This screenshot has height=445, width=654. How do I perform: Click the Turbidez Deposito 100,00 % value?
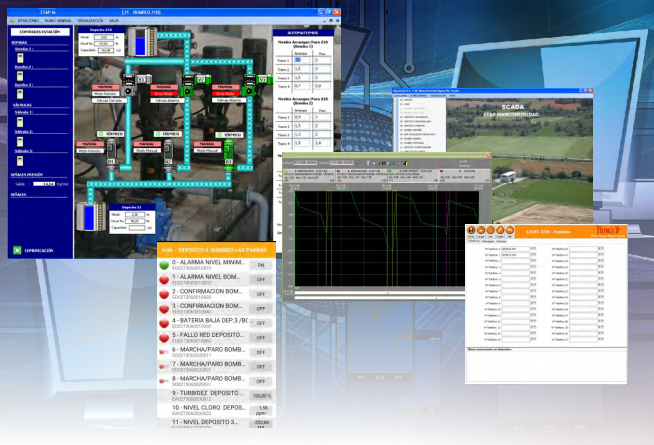tap(261, 396)
